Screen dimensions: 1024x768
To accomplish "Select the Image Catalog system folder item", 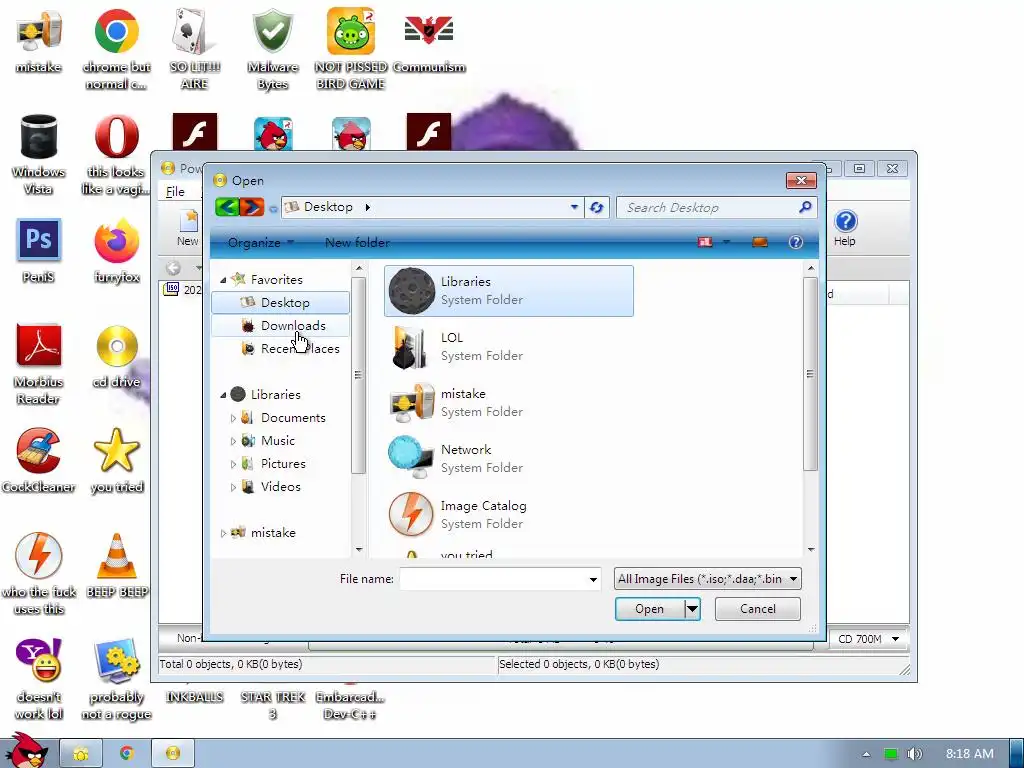I will click(x=509, y=515).
